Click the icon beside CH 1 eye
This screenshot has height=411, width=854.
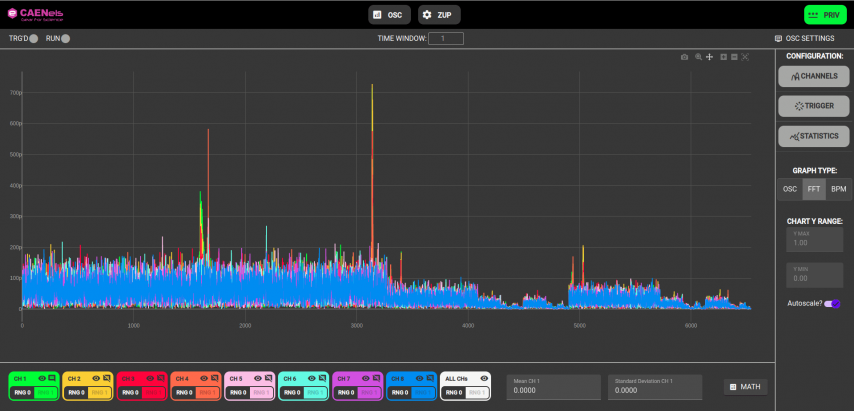click(x=52, y=378)
